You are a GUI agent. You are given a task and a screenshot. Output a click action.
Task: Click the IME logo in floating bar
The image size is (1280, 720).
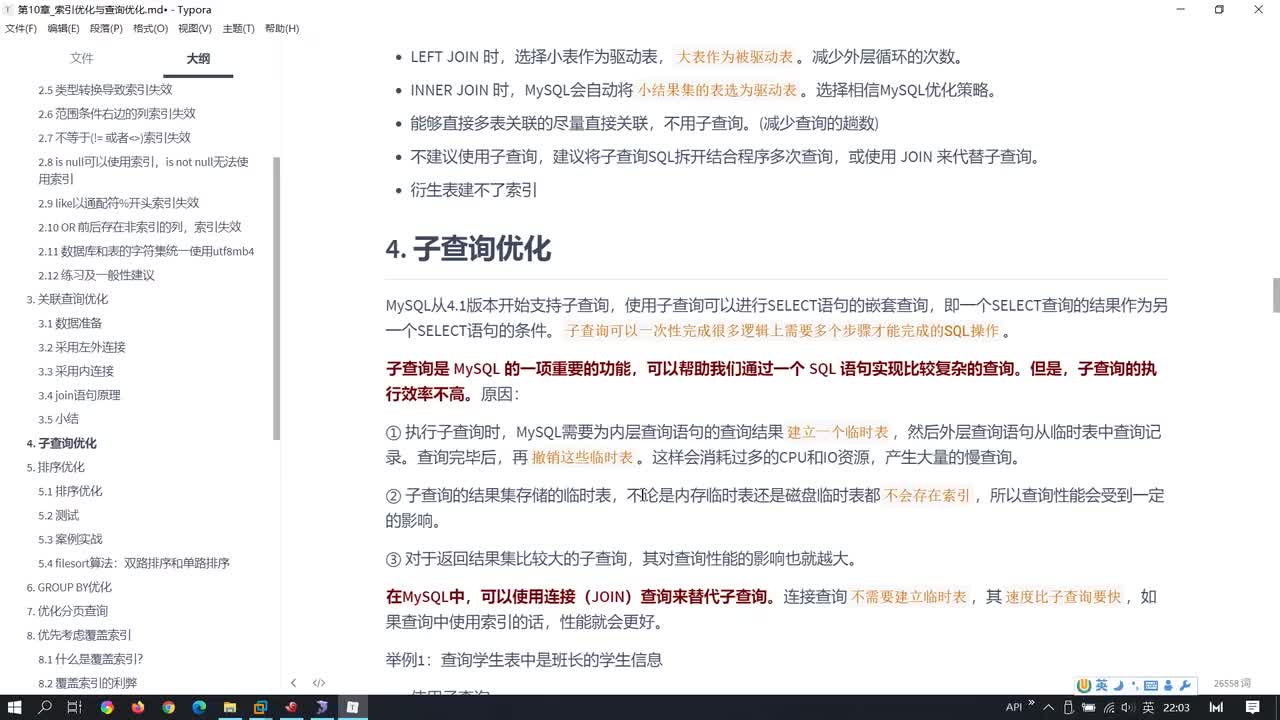[1084, 685]
